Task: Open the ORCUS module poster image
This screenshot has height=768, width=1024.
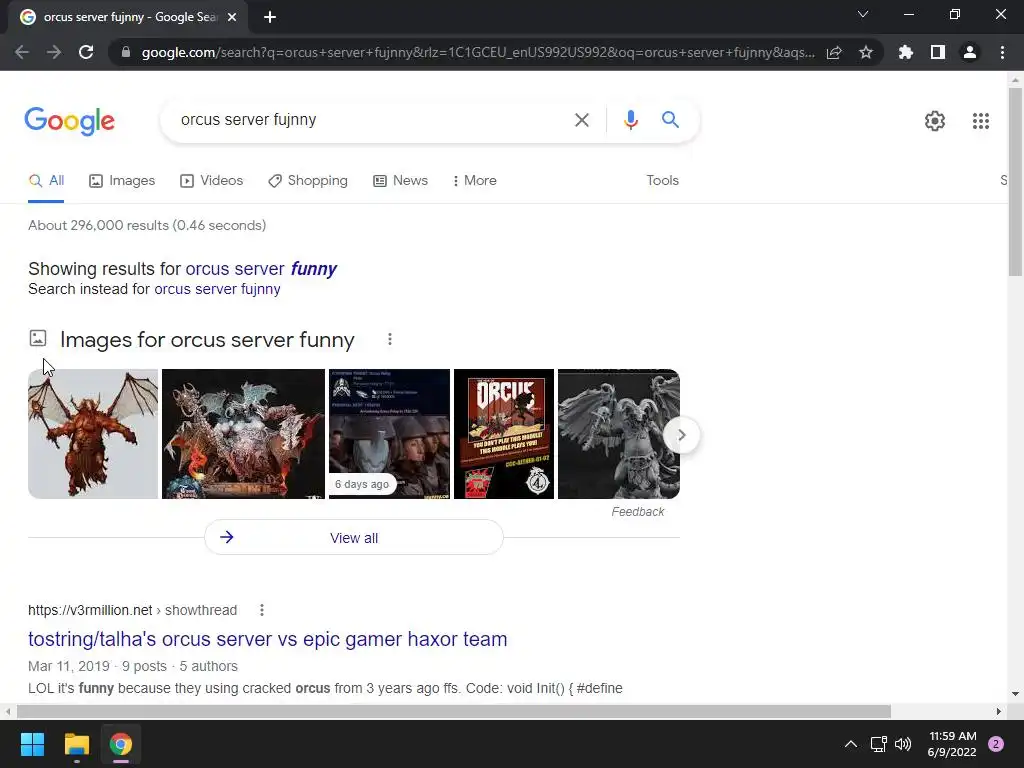Action: [504, 434]
